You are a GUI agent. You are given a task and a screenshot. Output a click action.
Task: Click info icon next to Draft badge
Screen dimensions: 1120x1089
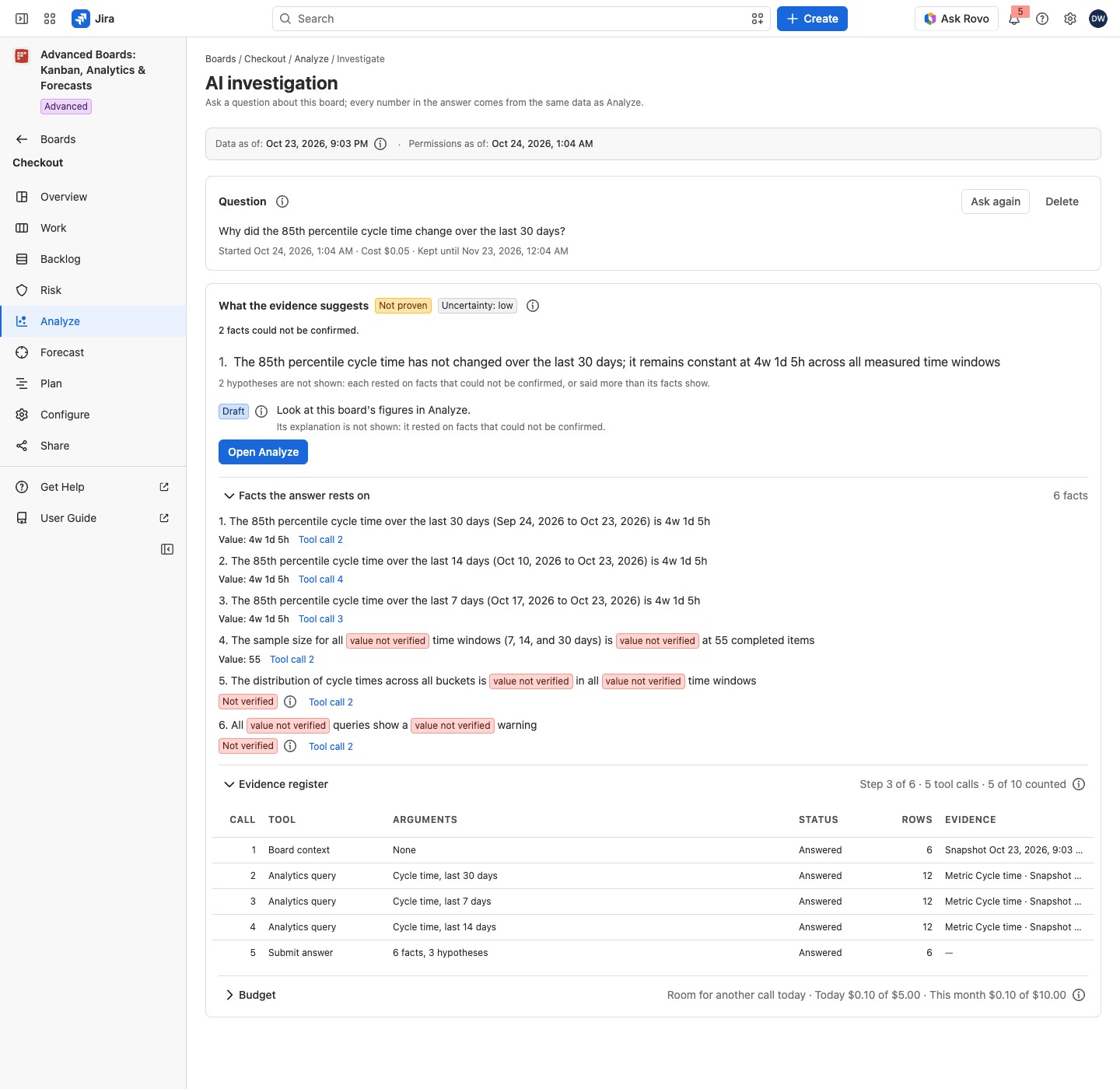[261, 411]
